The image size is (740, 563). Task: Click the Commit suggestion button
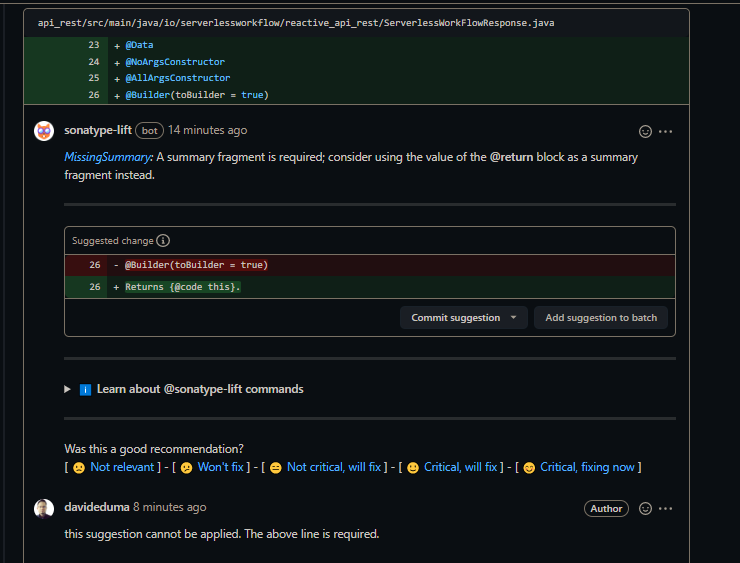tap(455, 318)
